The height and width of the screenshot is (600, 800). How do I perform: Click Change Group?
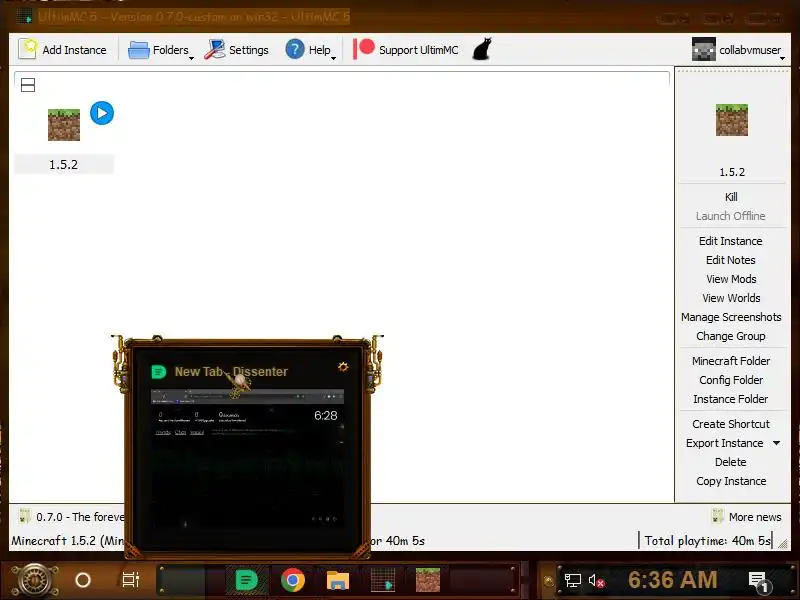[x=731, y=336]
